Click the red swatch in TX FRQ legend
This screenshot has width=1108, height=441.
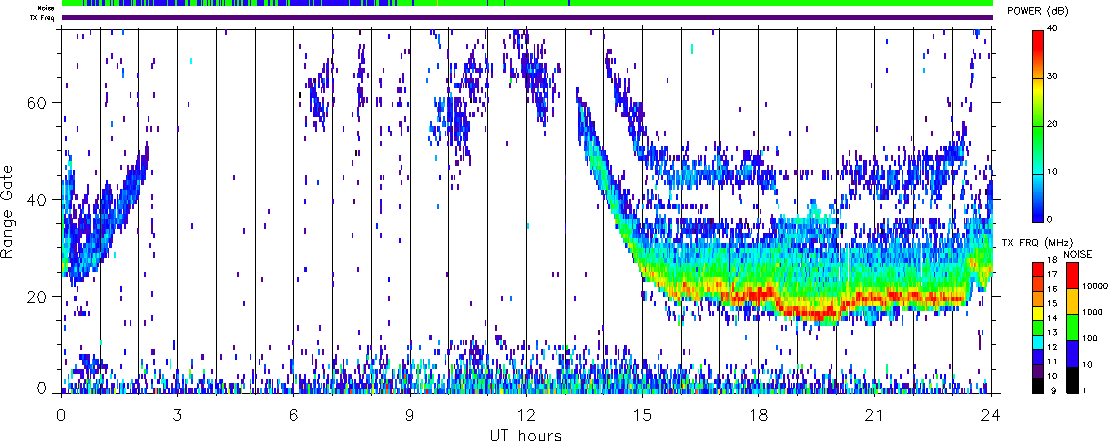coord(1038,269)
